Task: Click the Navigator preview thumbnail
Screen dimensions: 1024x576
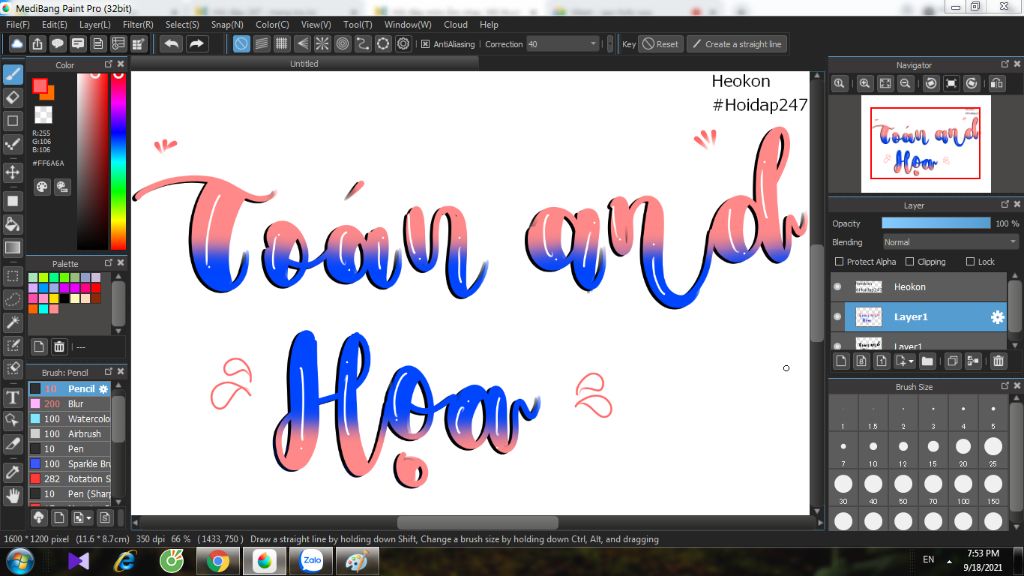Action: pos(925,144)
